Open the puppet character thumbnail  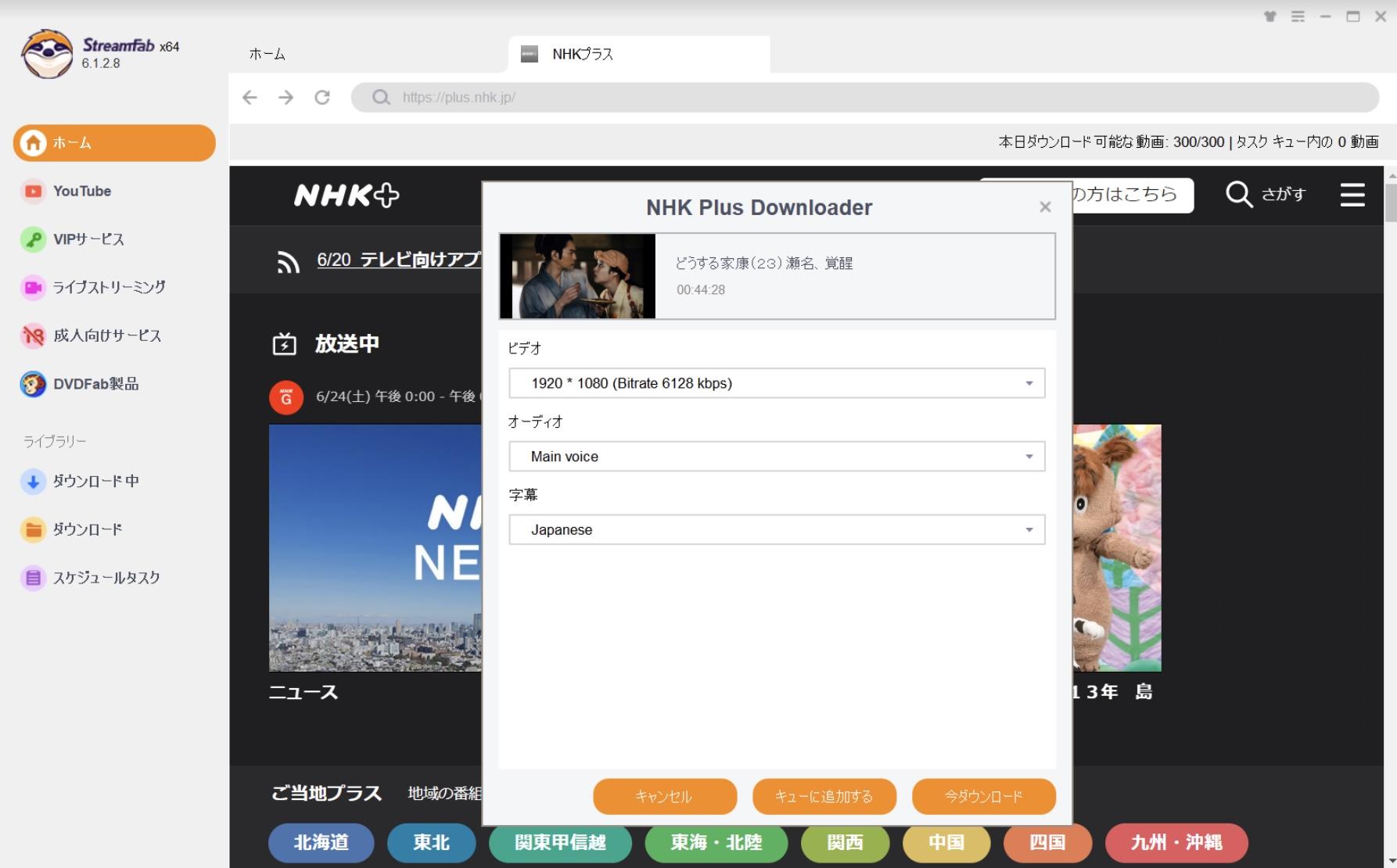coord(1117,548)
